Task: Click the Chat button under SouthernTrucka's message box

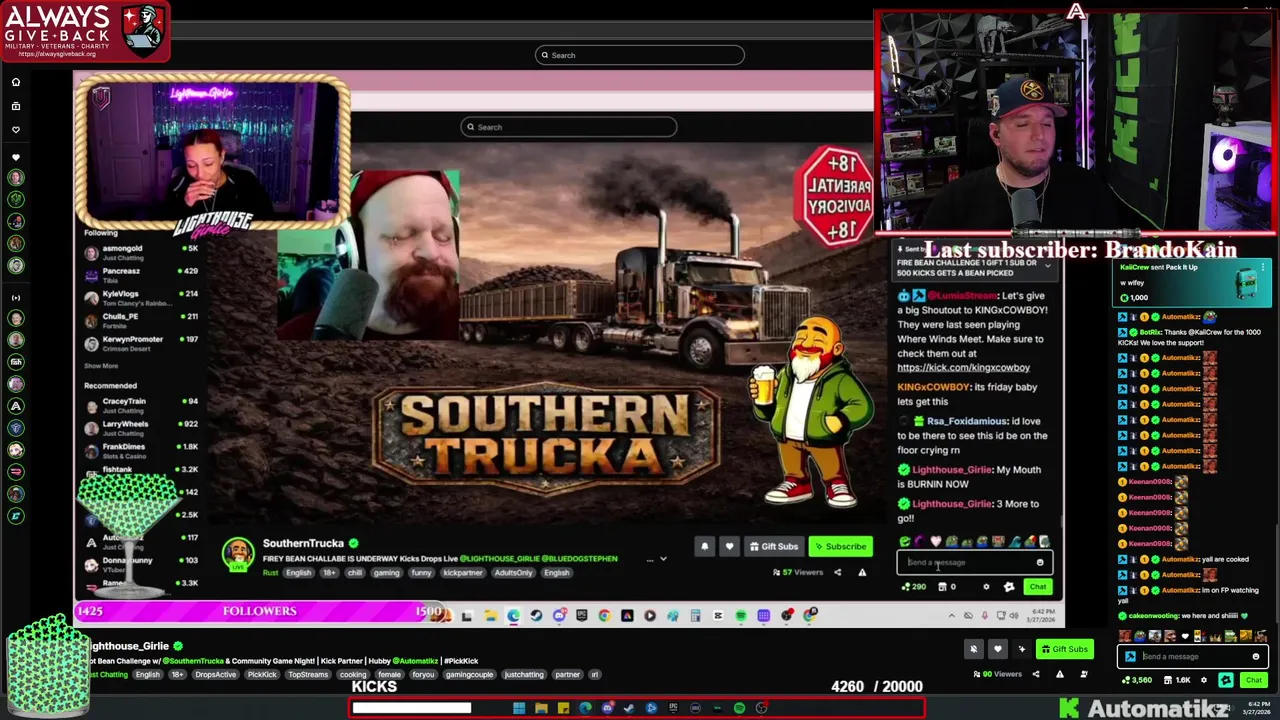Action: point(1038,587)
